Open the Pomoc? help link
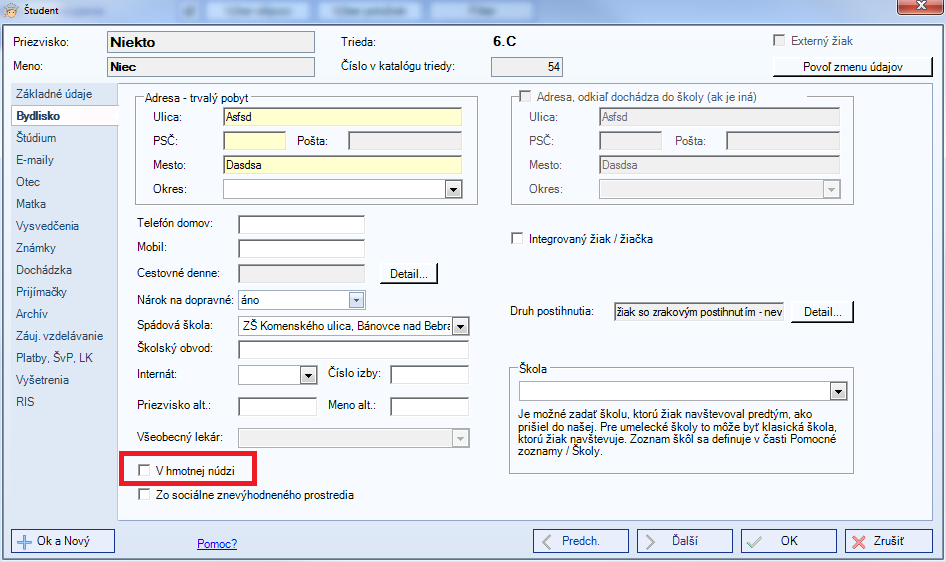 click(x=217, y=544)
